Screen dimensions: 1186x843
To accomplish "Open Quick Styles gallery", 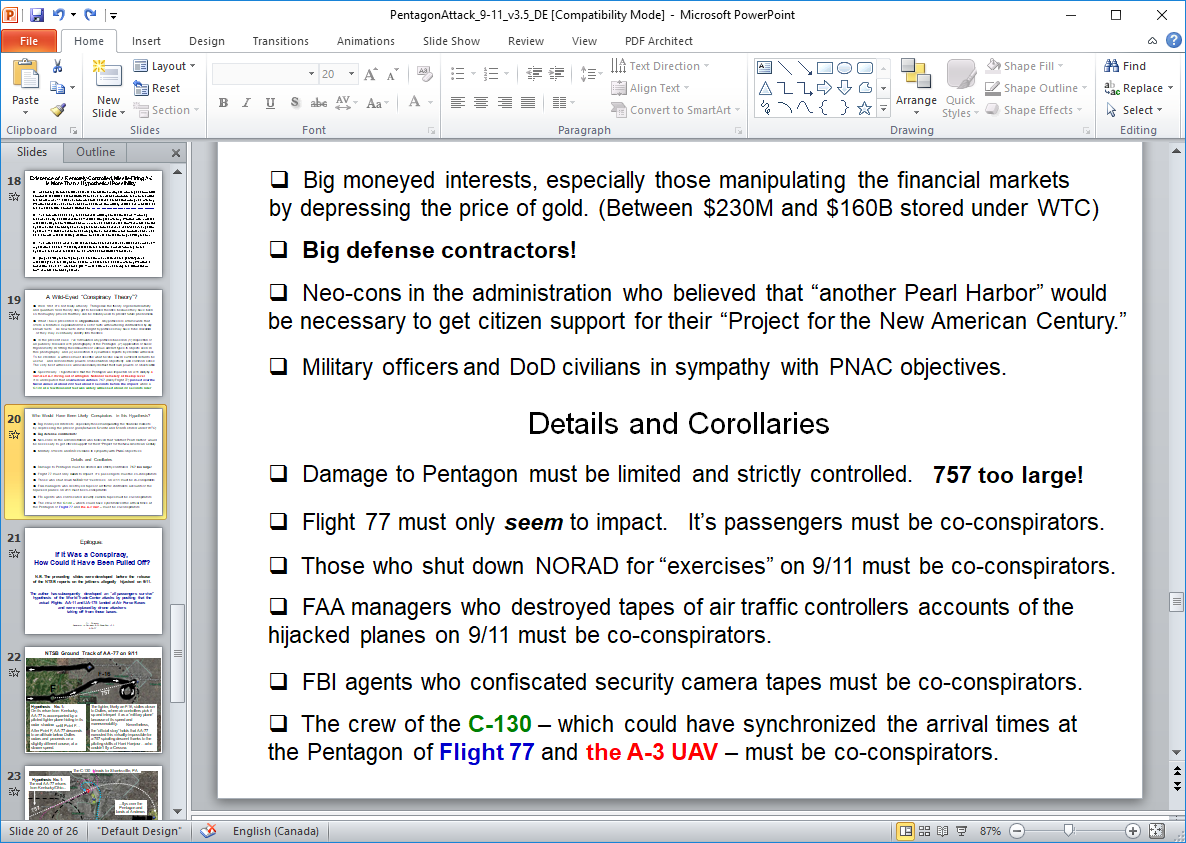I will [961, 88].
